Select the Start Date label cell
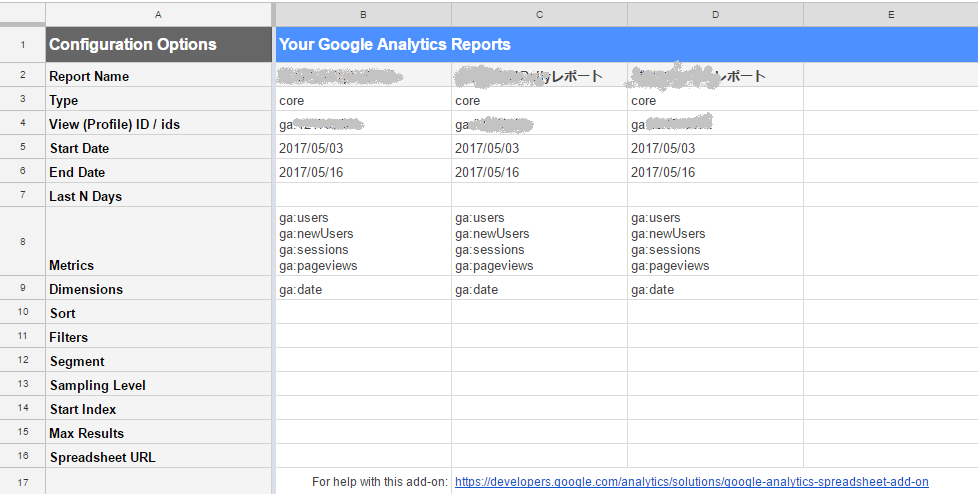 [x=158, y=147]
